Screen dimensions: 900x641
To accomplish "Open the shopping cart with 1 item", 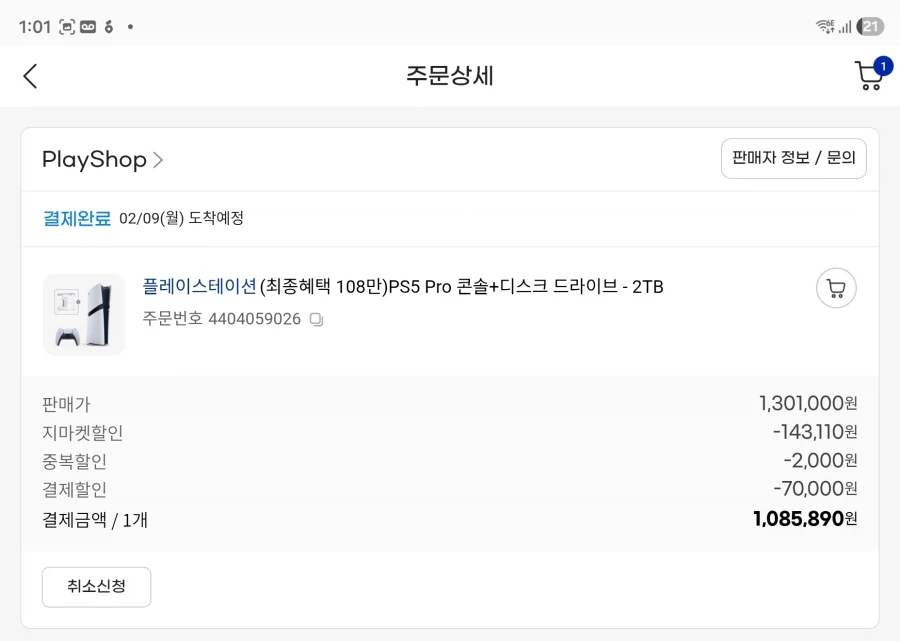I will [868, 76].
